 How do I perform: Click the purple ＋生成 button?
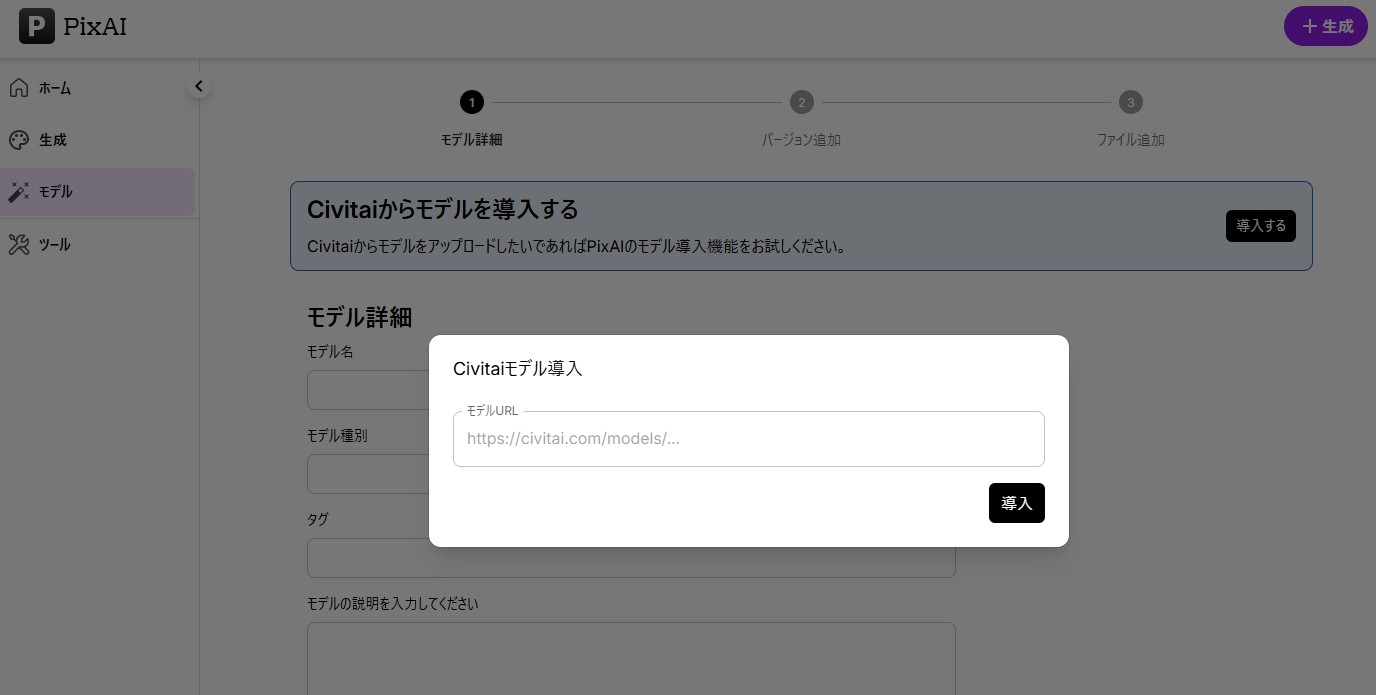click(x=1325, y=26)
